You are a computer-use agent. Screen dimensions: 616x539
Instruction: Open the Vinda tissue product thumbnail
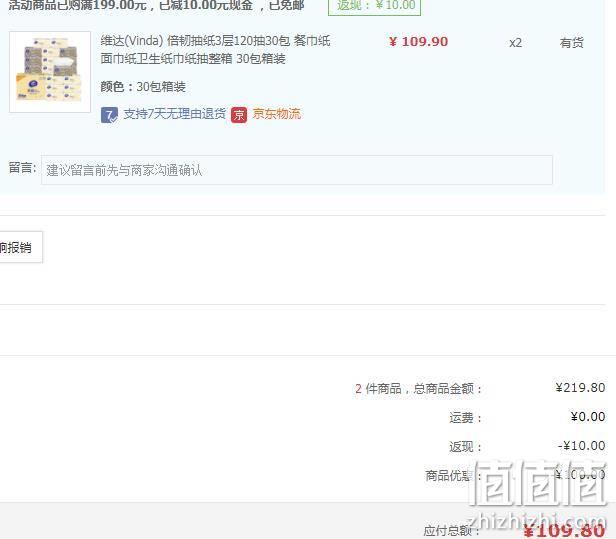[50, 72]
